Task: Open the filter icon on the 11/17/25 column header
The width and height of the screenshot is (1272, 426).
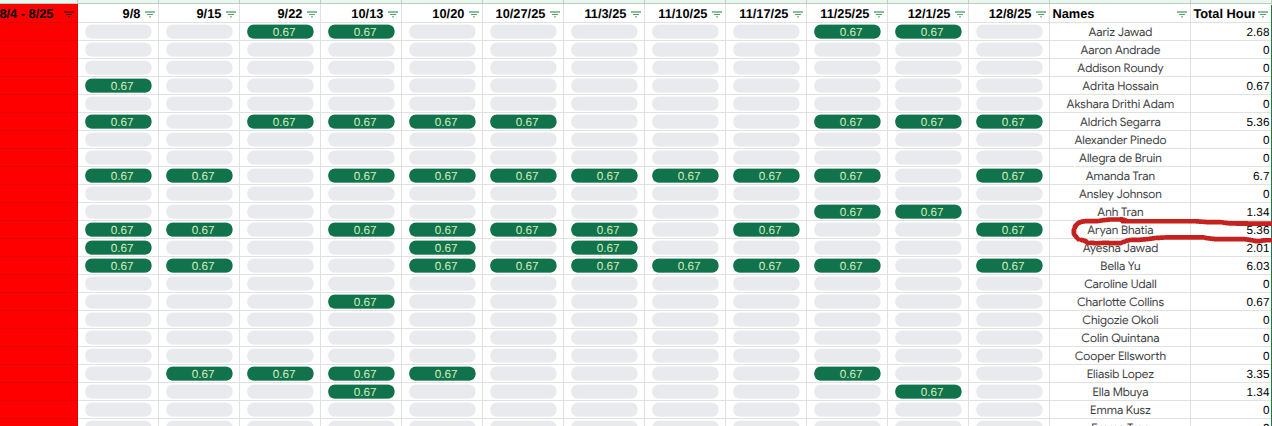Action: point(798,14)
